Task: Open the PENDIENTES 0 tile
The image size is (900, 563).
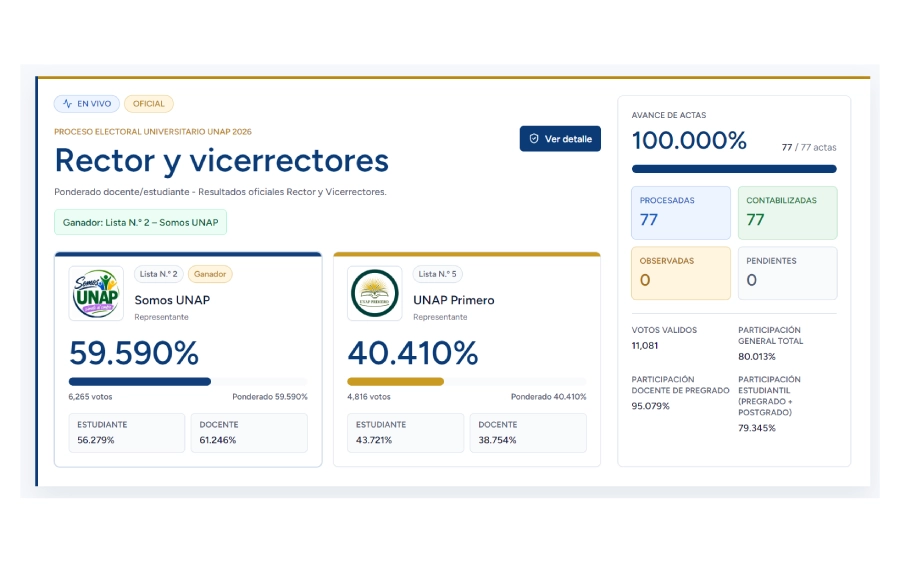Action: coord(788,273)
